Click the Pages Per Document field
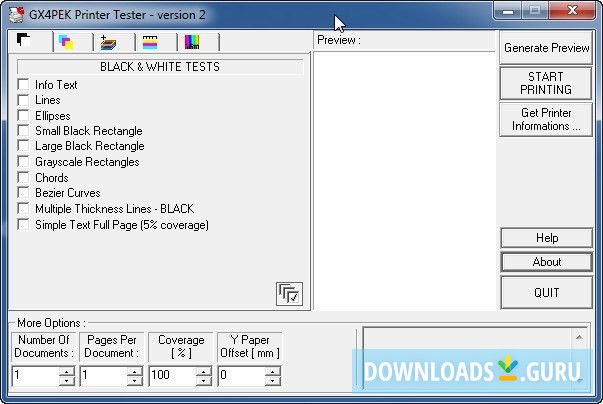 104,376
